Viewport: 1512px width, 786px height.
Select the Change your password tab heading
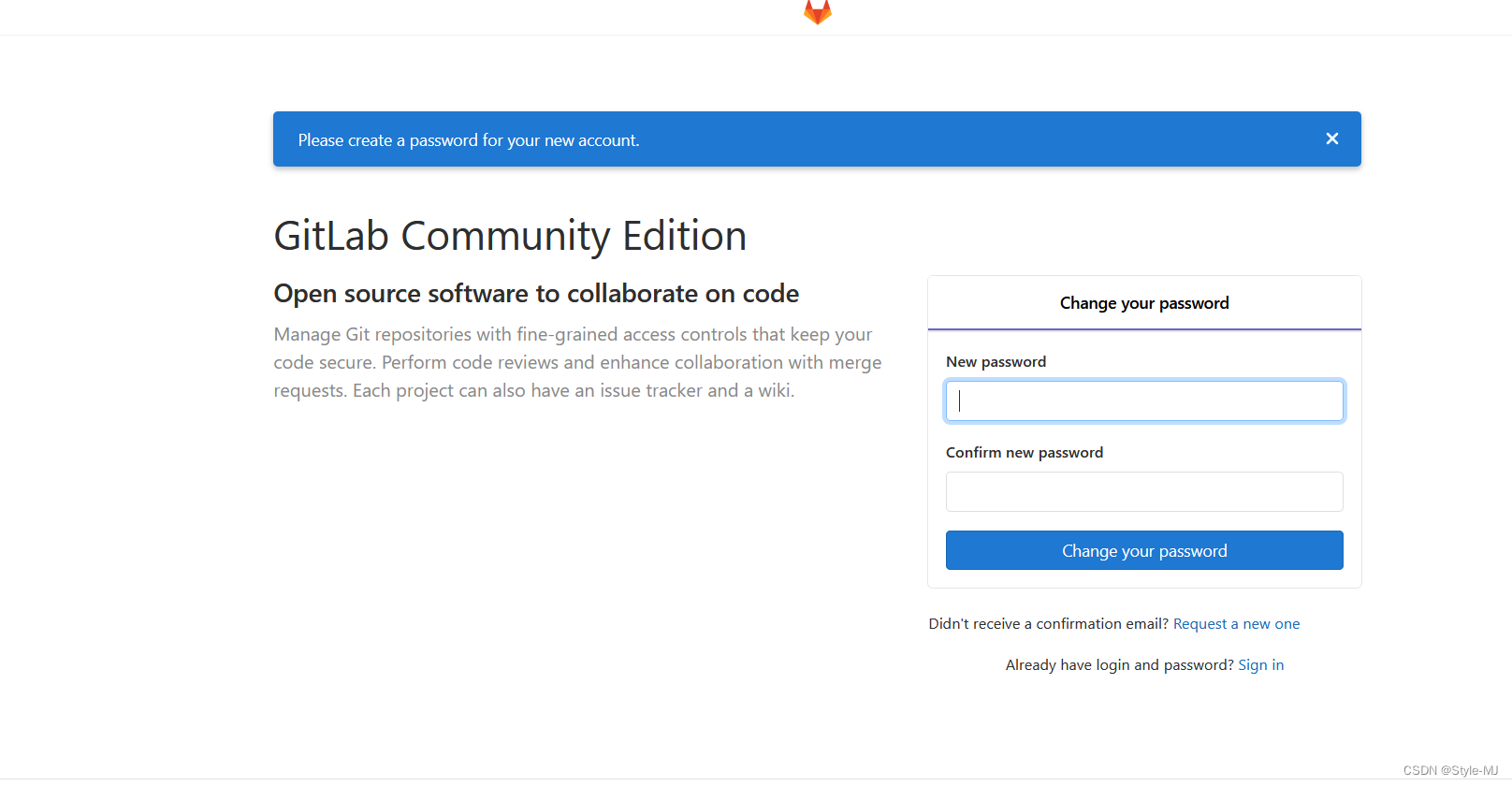coord(1144,303)
